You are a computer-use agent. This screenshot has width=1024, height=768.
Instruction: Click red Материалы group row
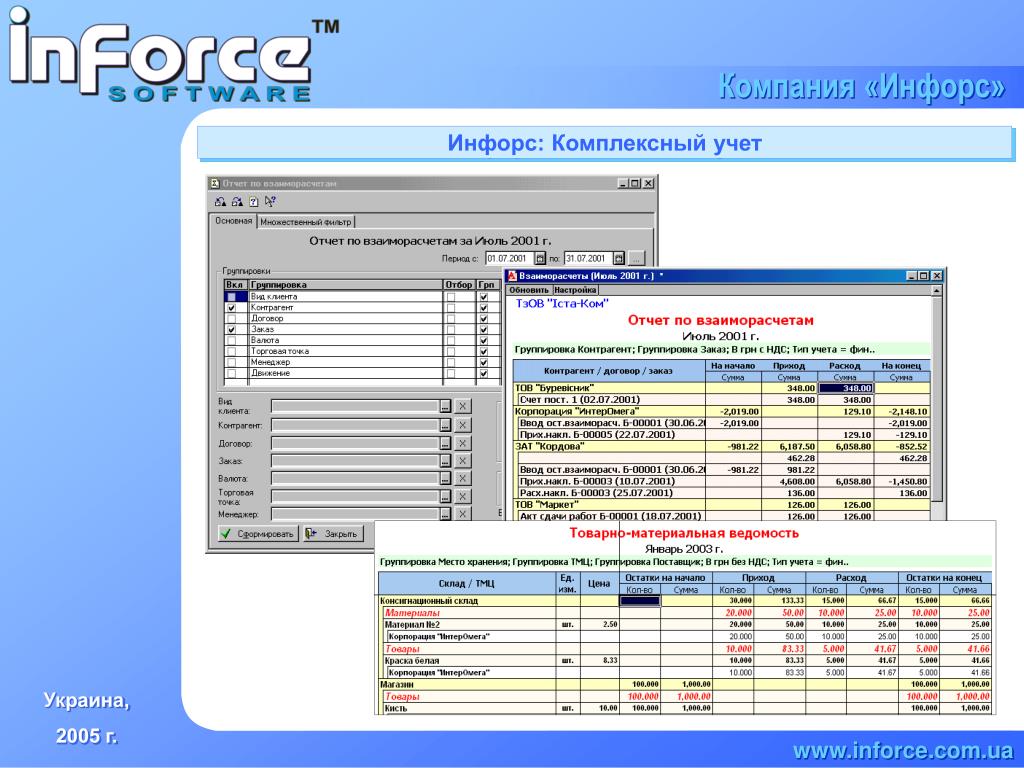coord(685,613)
